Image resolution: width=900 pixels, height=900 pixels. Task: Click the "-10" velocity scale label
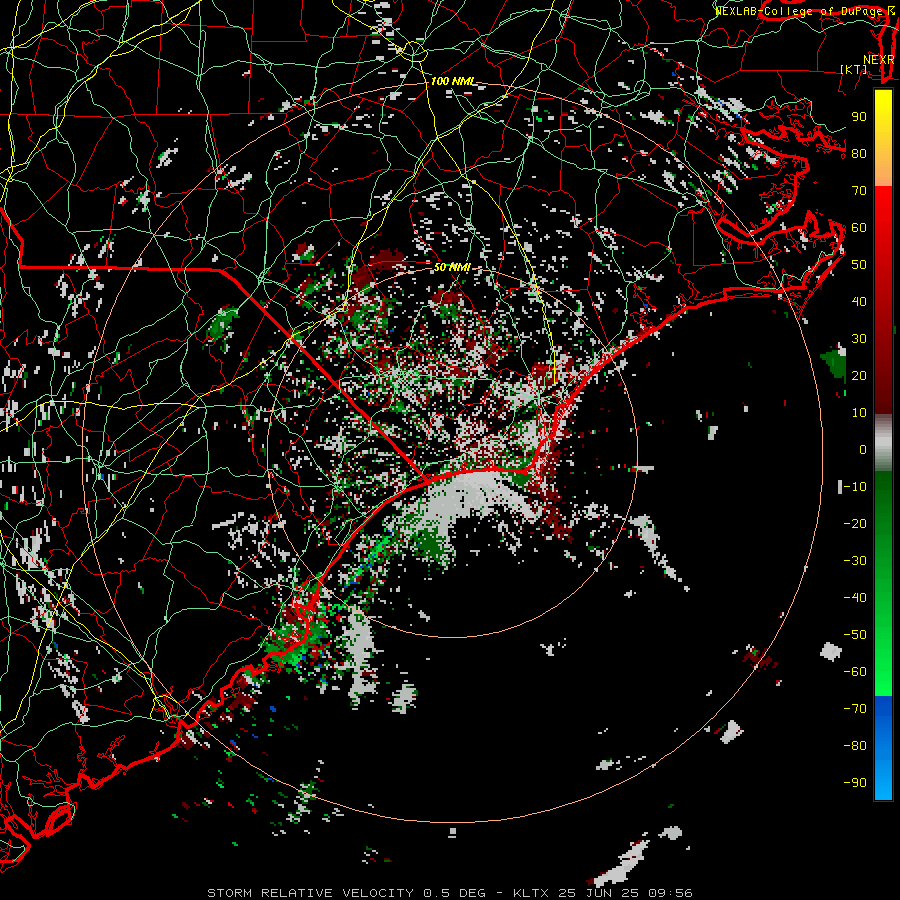pyautogui.click(x=855, y=487)
